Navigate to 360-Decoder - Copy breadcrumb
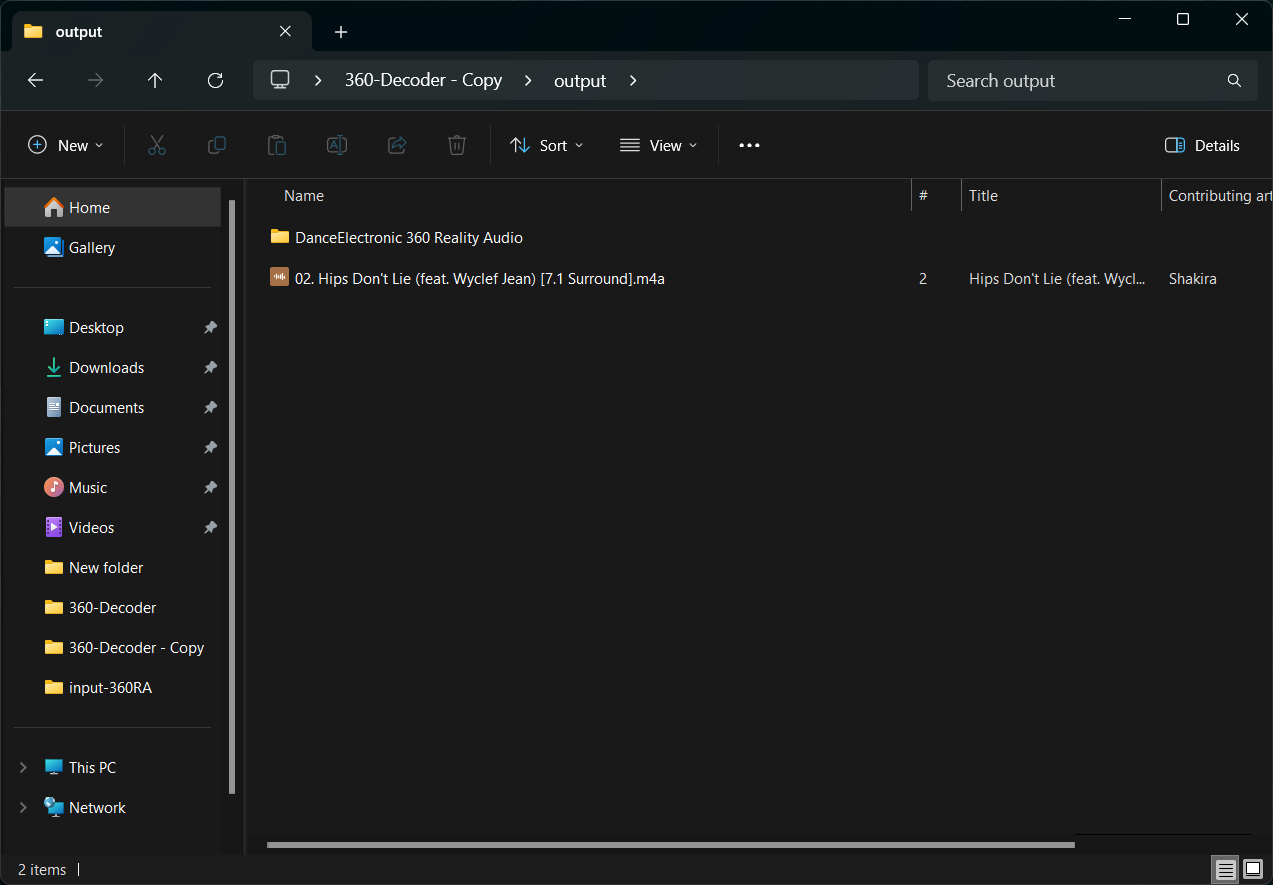Screen dimensions: 1273x885 [423, 81]
